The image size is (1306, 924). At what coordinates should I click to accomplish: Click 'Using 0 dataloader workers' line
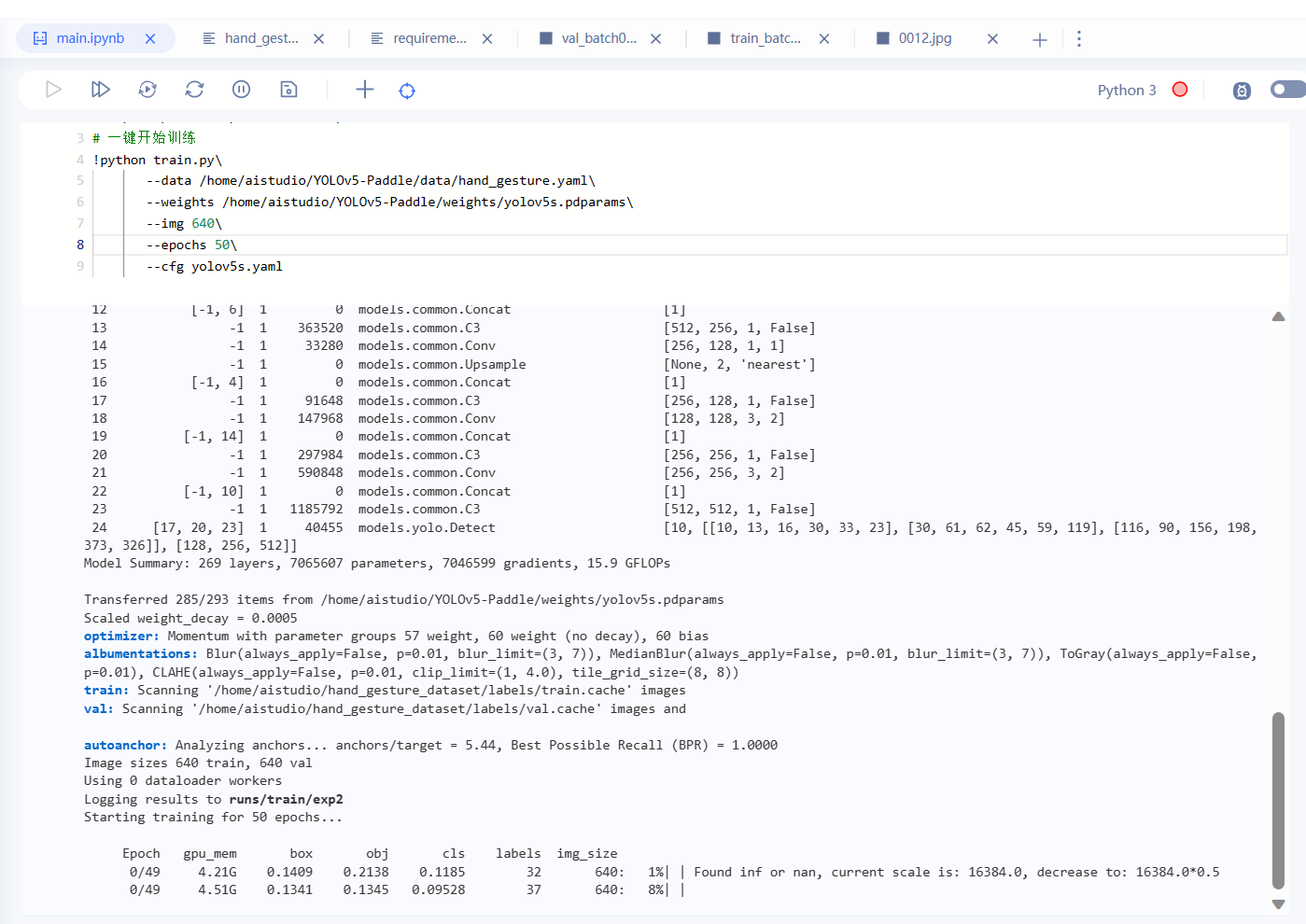click(x=183, y=781)
